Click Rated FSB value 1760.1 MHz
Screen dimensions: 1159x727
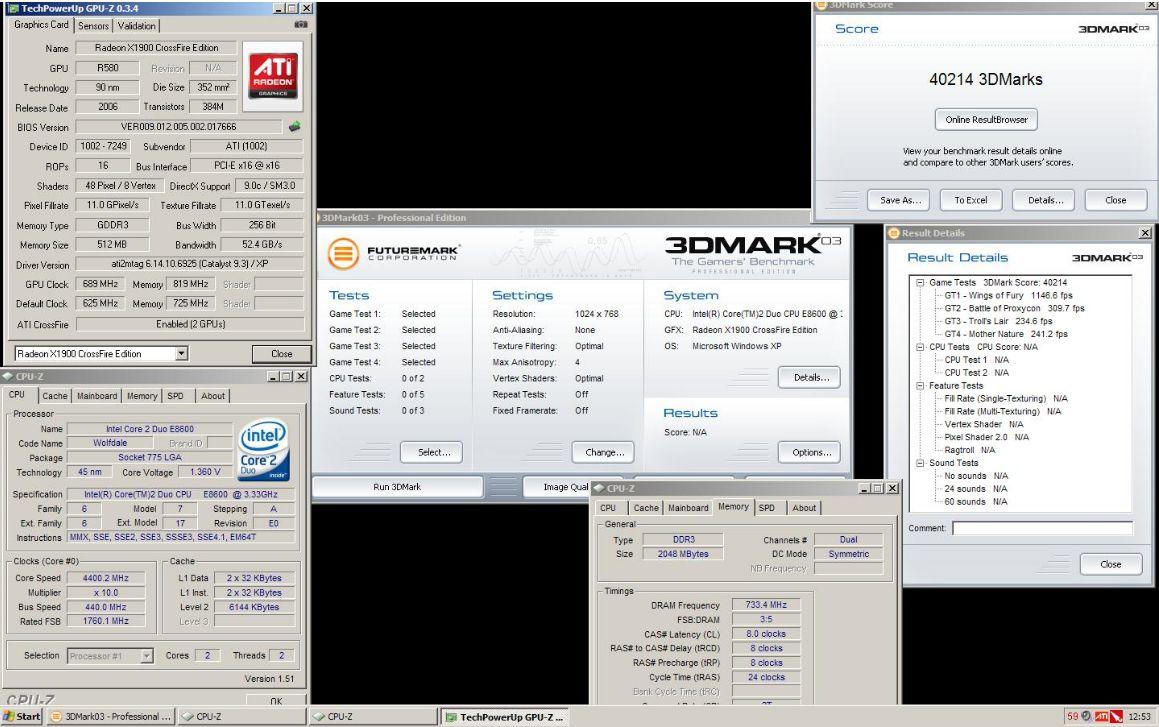(x=106, y=621)
